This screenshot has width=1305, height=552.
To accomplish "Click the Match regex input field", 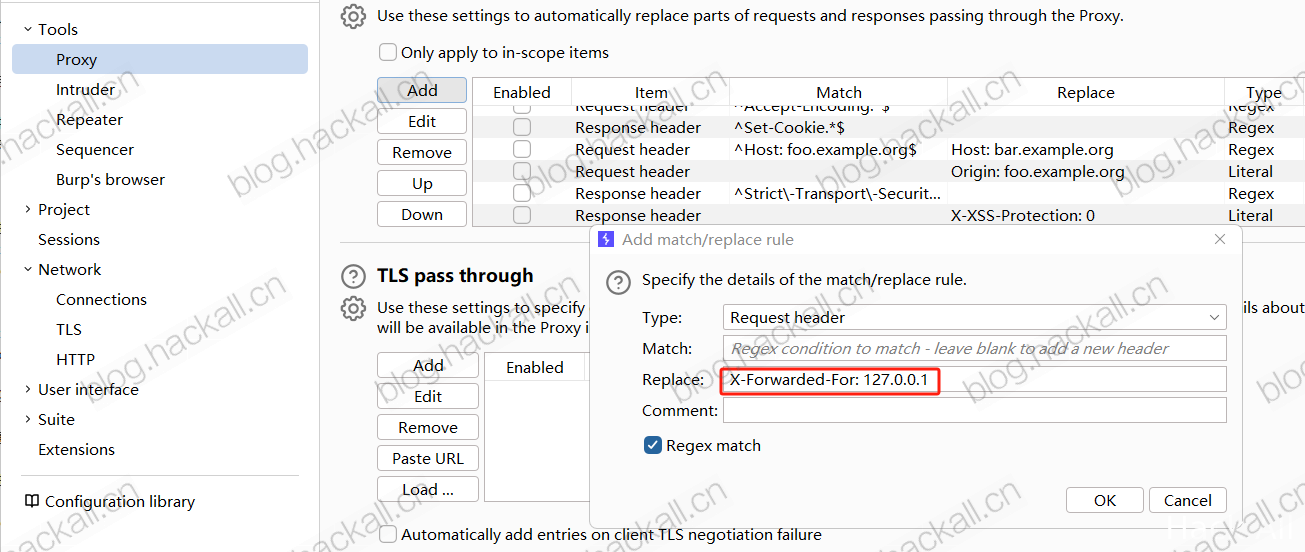I will [975, 348].
